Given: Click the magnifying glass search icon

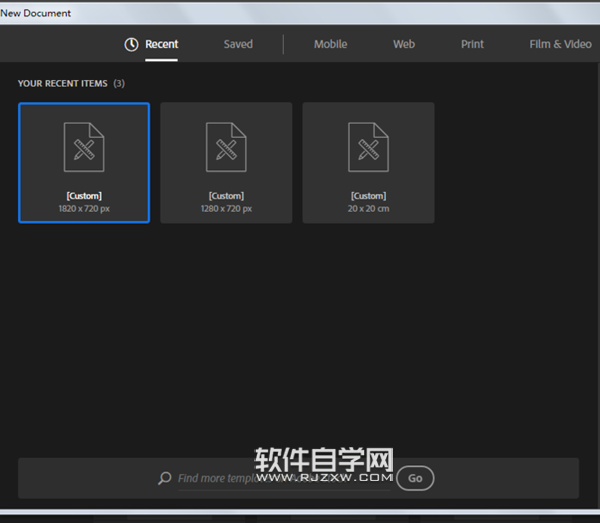Looking at the screenshot, I should (165, 478).
